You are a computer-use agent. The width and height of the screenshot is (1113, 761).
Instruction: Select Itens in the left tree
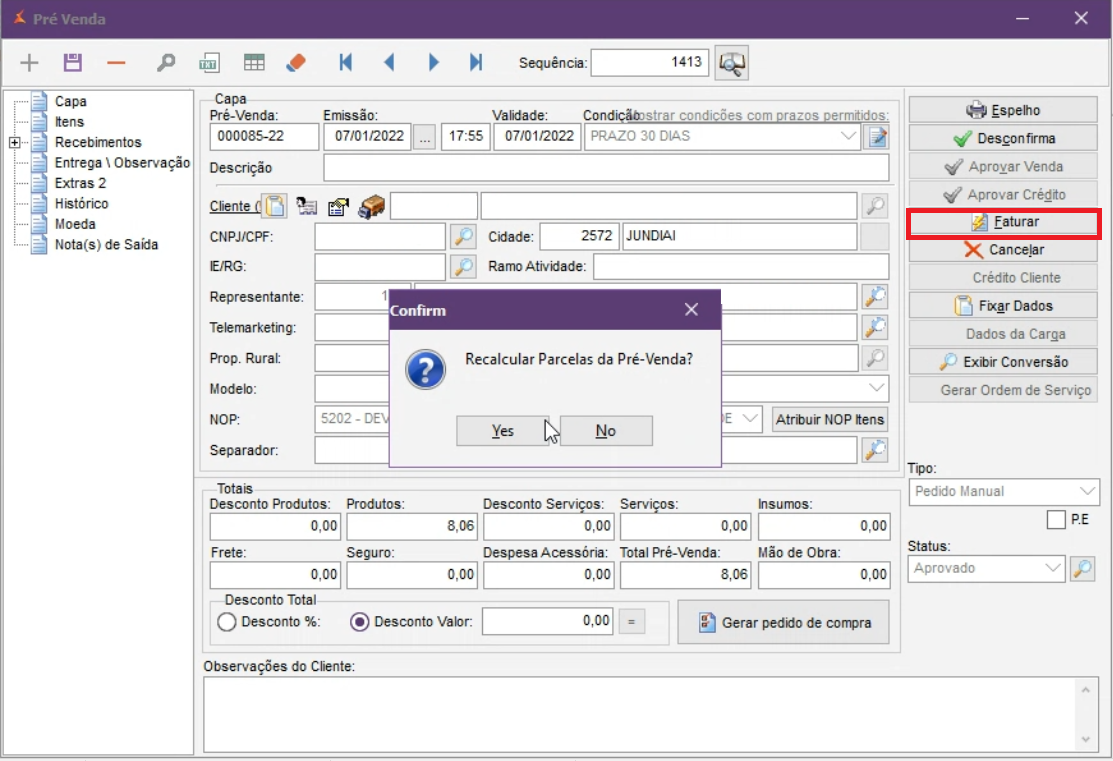(x=70, y=122)
